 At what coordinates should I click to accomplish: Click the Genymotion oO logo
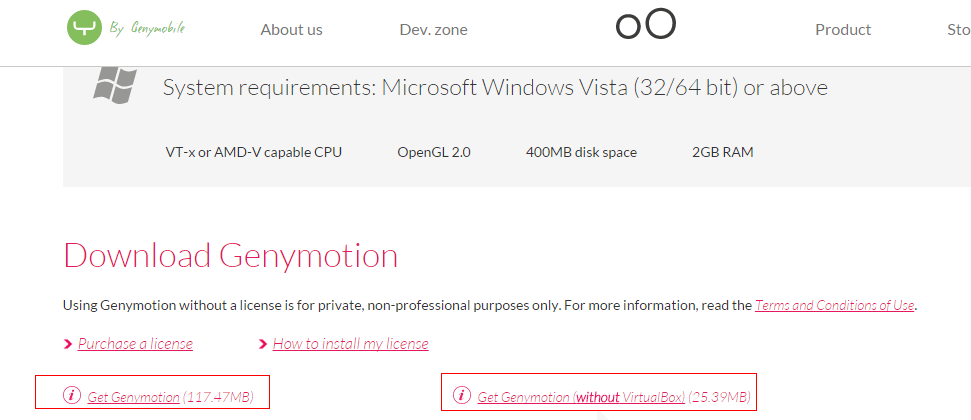[x=646, y=24]
